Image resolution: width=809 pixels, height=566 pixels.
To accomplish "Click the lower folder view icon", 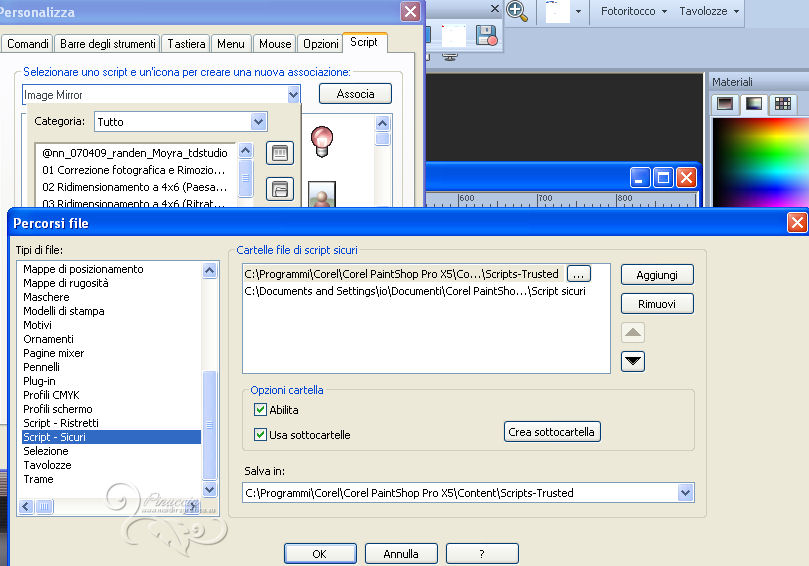I will pyautogui.click(x=280, y=189).
